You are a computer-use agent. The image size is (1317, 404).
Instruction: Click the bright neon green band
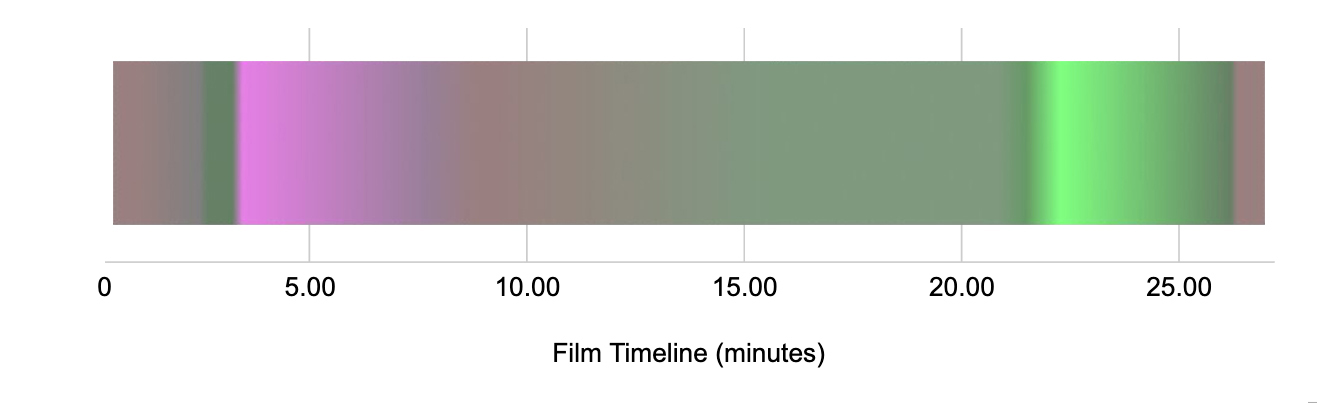tap(1060, 143)
